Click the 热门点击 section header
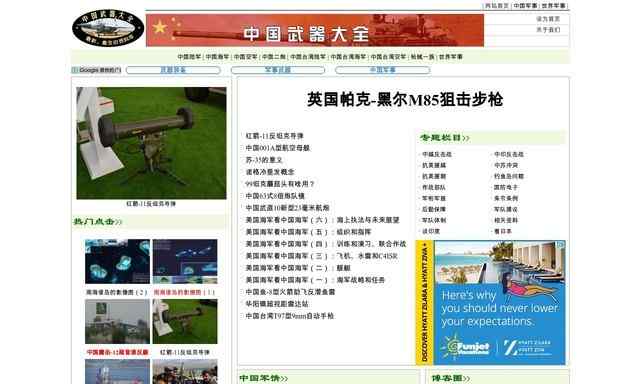 click(x=98, y=222)
